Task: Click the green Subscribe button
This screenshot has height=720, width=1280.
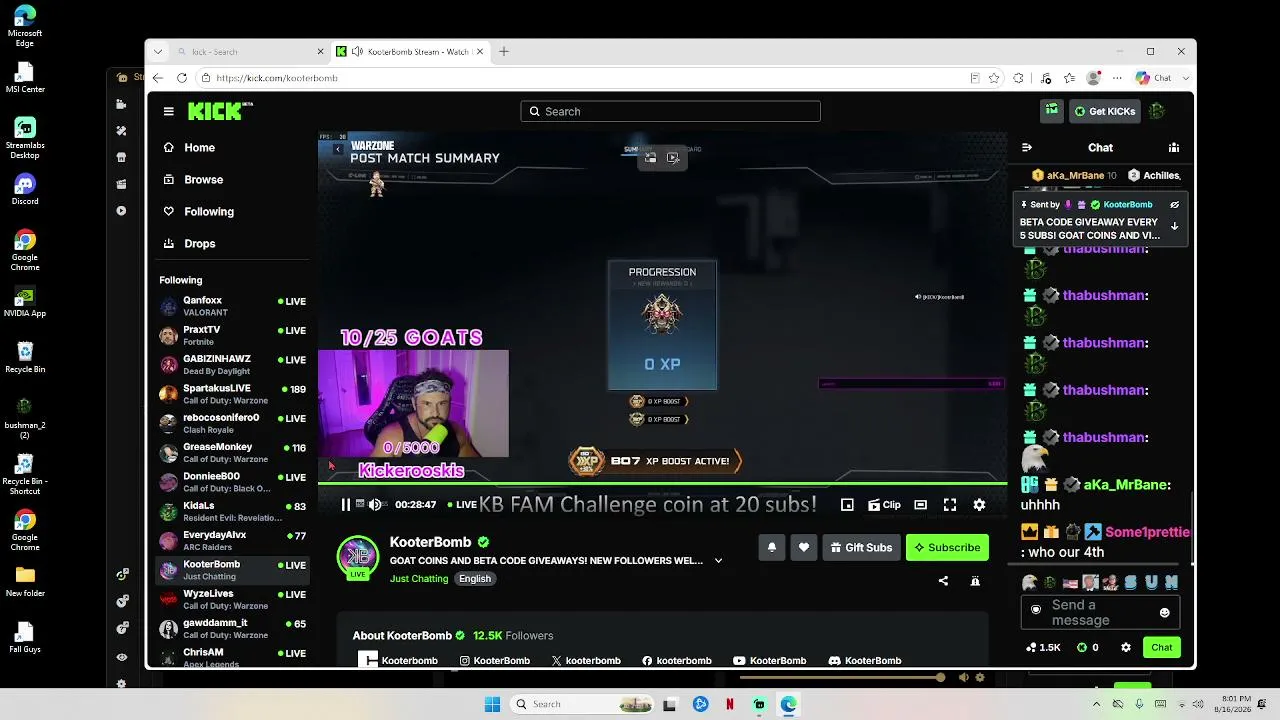Action: (x=947, y=547)
